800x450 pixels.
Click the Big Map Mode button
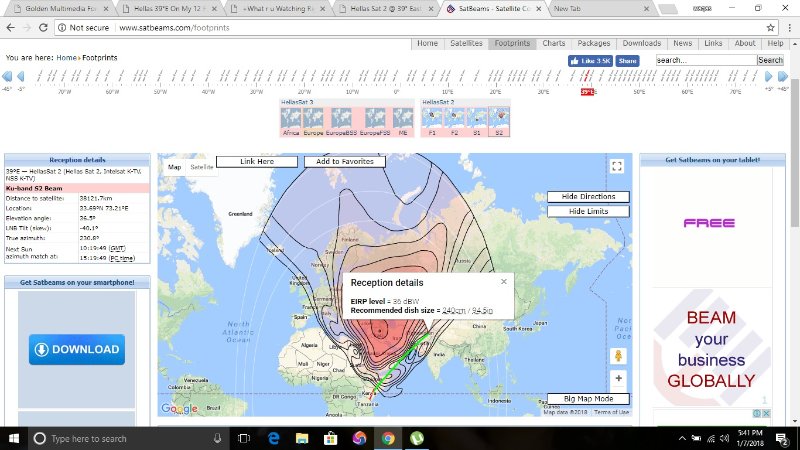[588, 399]
